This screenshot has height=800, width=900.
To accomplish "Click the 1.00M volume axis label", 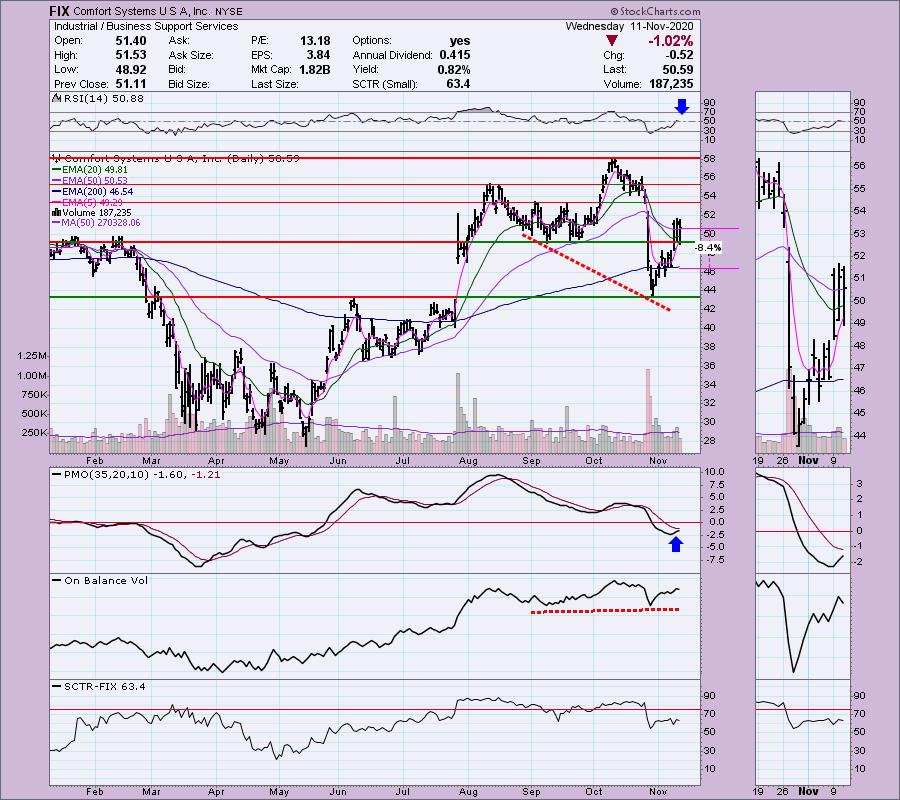I will click(x=32, y=376).
